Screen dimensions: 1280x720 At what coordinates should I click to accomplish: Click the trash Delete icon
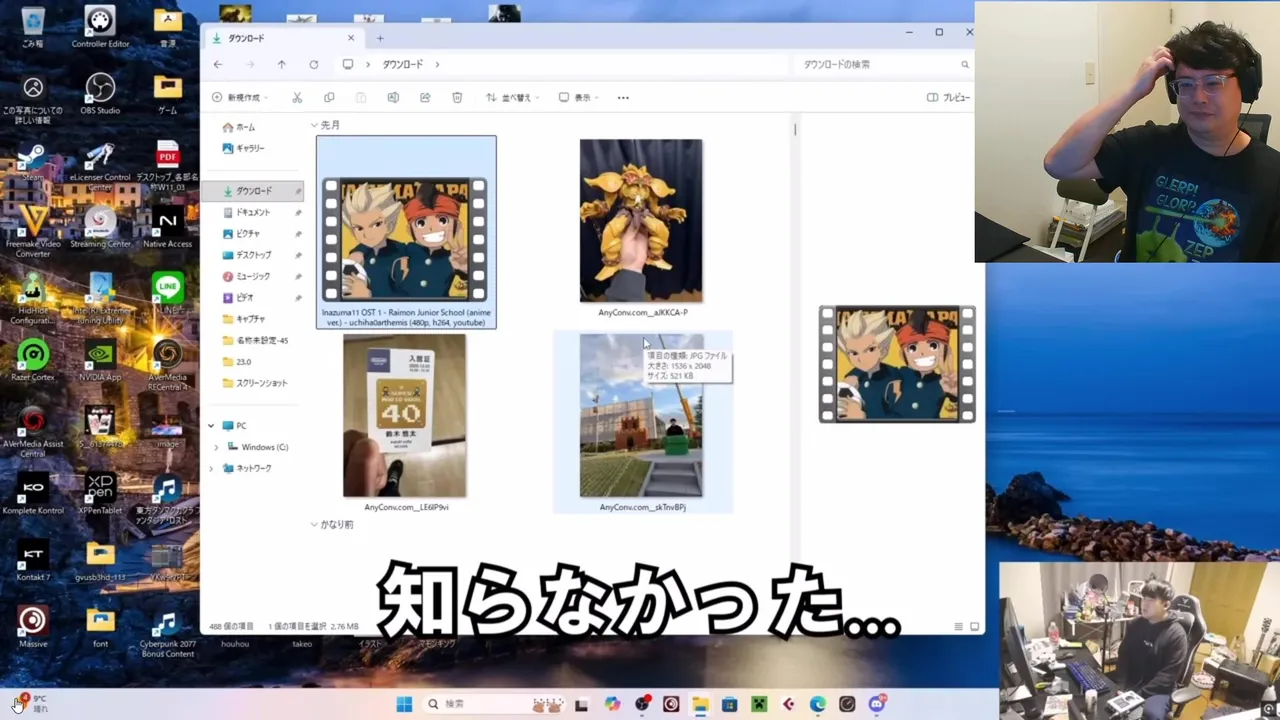pos(457,97)
